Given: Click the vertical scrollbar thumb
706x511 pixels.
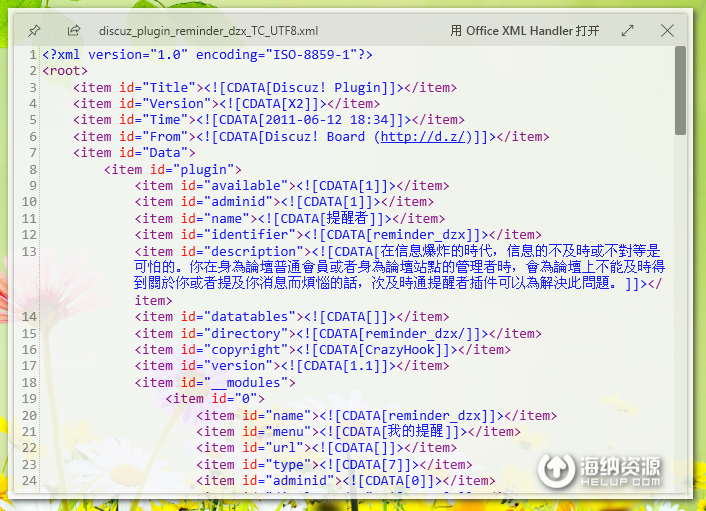Looking at the screenshot, I should (680, 90).
